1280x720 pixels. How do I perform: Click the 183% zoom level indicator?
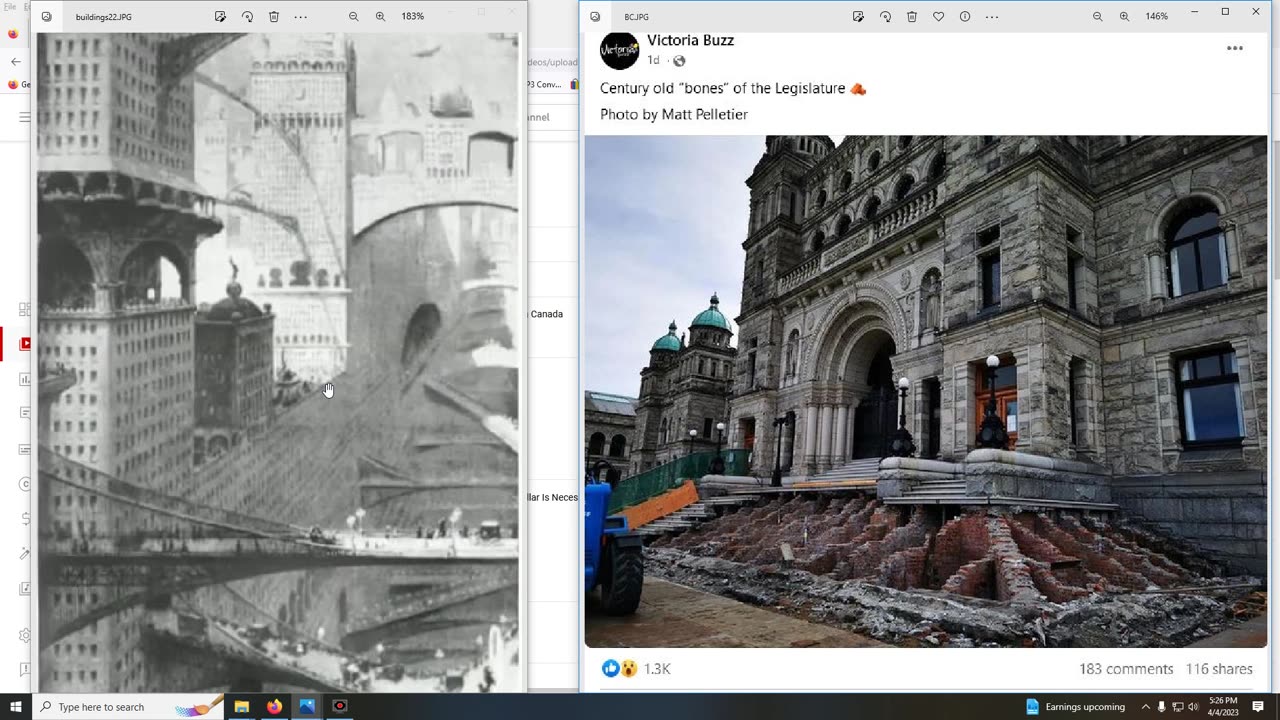pyautogui.click(x=412, y=17)
